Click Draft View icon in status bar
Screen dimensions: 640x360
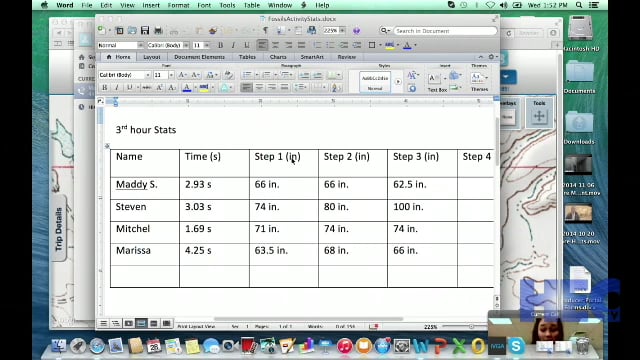pos(103,324)
